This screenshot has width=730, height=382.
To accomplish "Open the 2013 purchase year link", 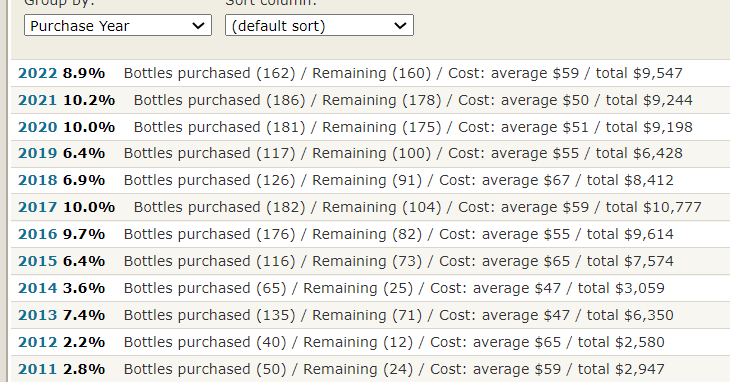I will pyautogui.click(x=38, y=315).
